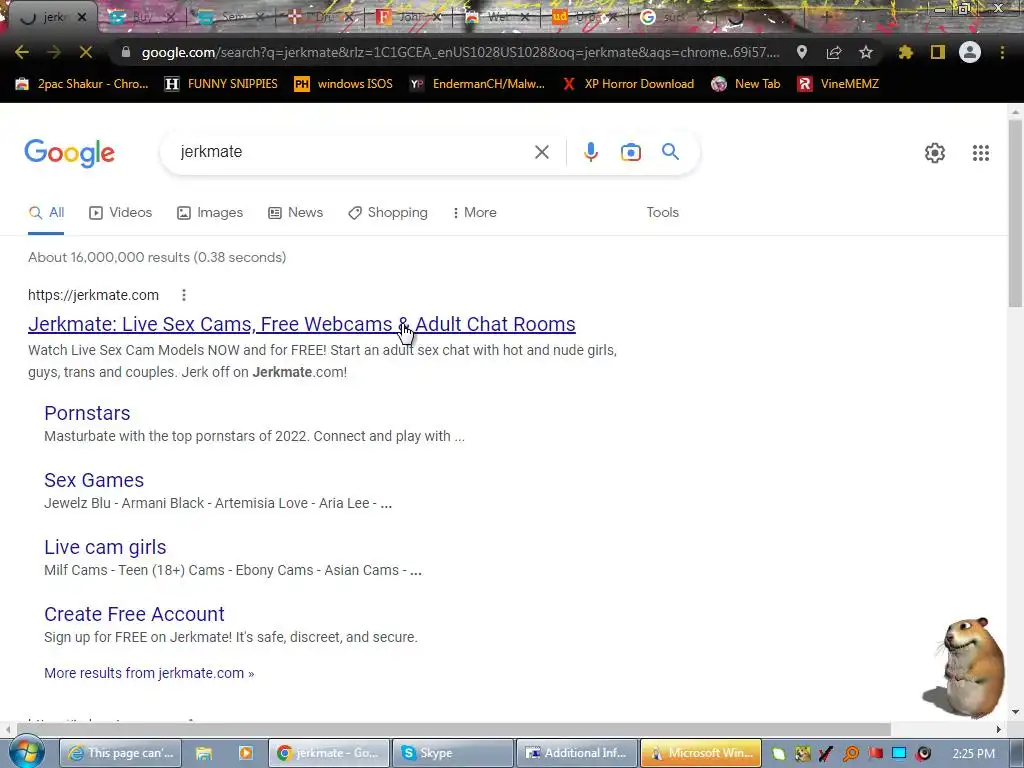Click the down arrow of the vertical scrollbar

click(x=1015, y=712)
